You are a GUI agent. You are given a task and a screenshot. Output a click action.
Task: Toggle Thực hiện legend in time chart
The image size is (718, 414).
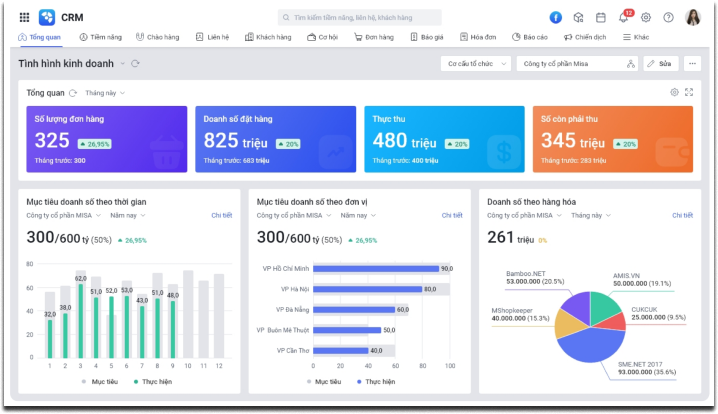tap(153, 381)
